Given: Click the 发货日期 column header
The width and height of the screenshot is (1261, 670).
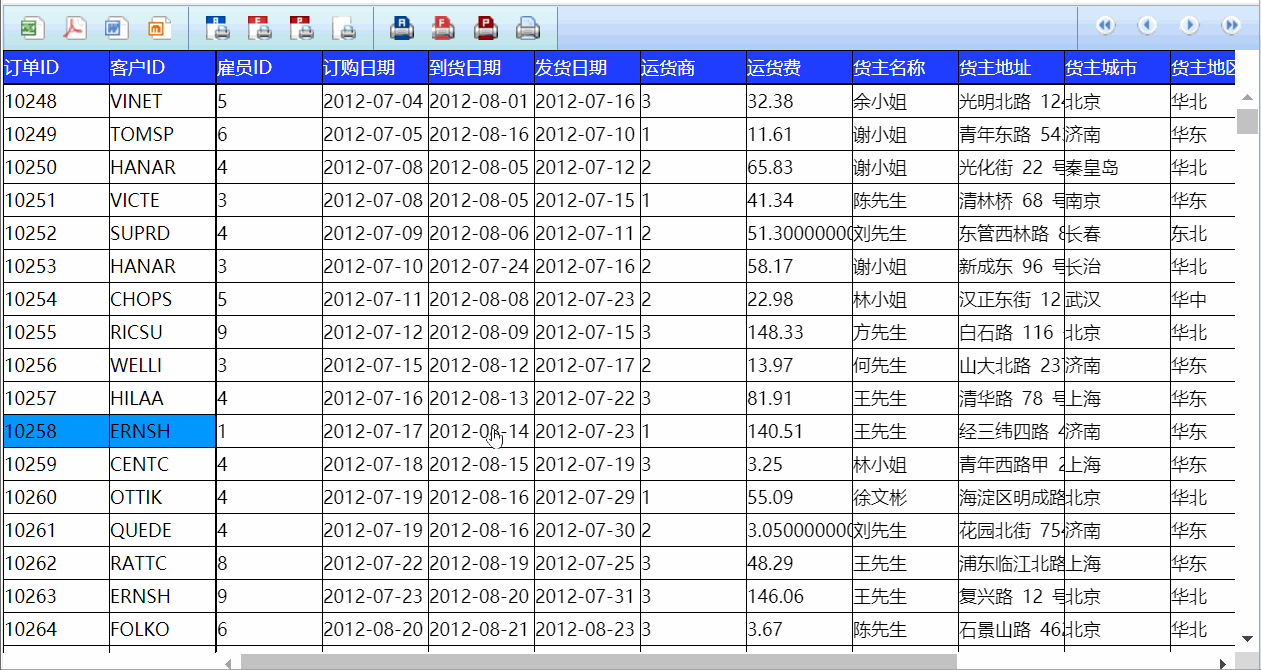Looking at the screenshot, I should (587, 68).
